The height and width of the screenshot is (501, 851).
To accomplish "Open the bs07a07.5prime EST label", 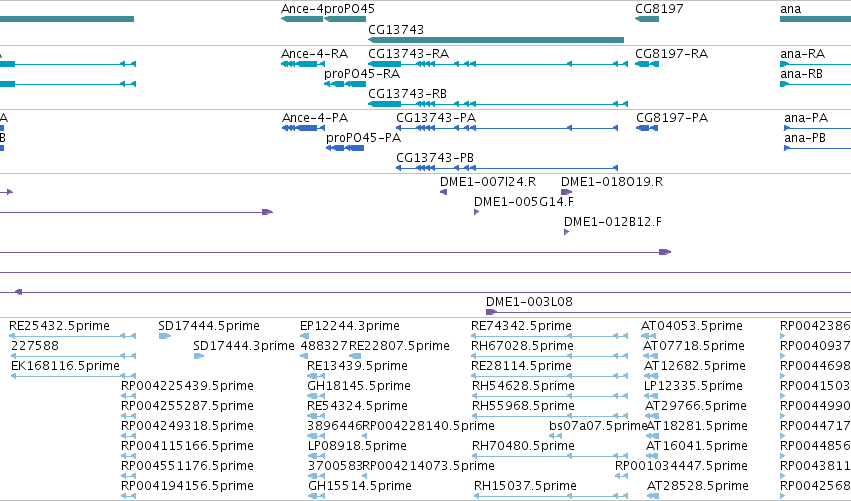I will click(598, 426).
